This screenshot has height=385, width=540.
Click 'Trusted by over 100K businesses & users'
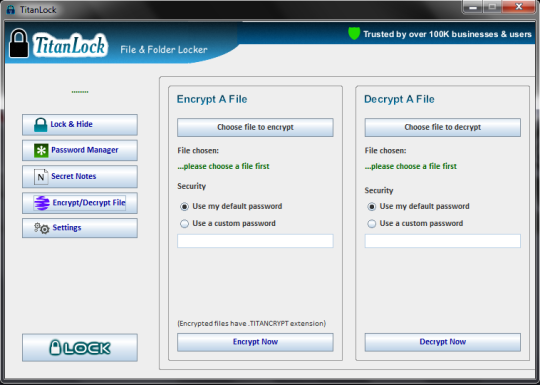tap(447, 34)
